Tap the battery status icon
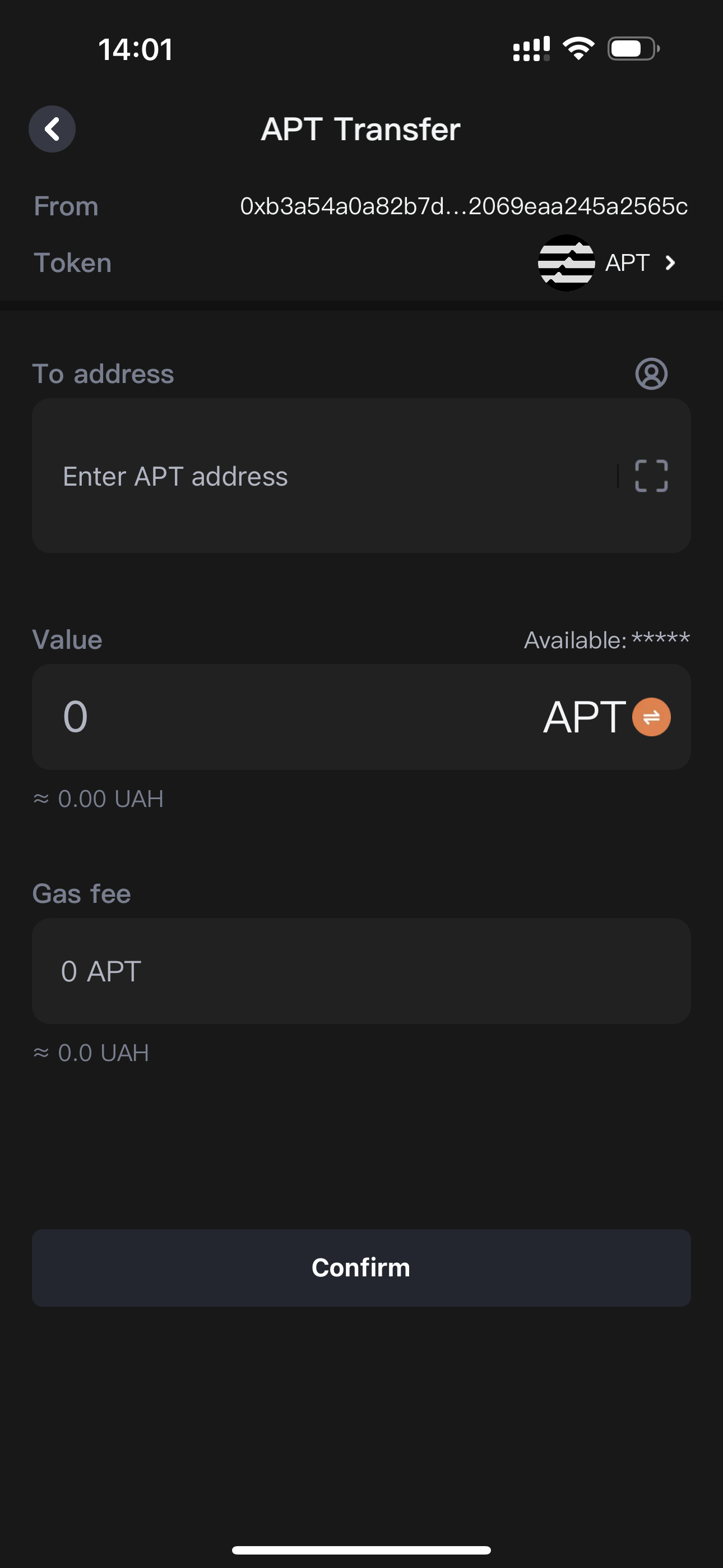Viewport: 723px width, 1568px height. (x=633, y=49)
